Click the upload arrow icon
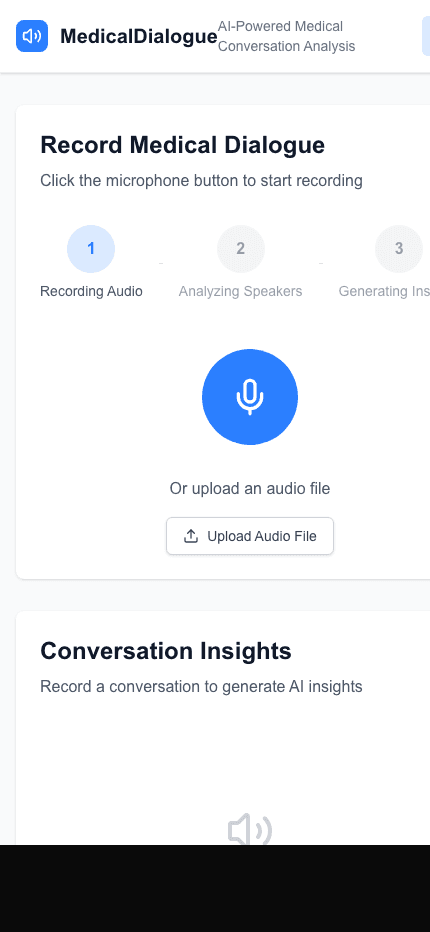The height and width of the screenshot is (932, 430). click(190, 536)
